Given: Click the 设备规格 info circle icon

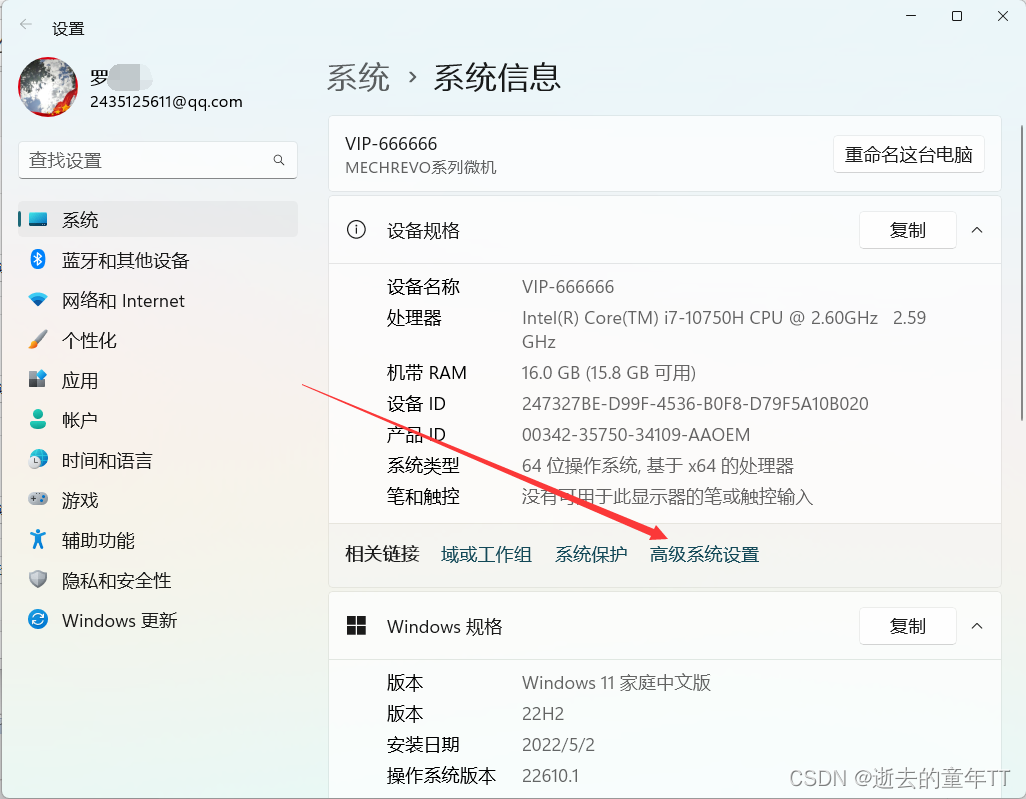Looking at the screenshot, I should 356,230.
